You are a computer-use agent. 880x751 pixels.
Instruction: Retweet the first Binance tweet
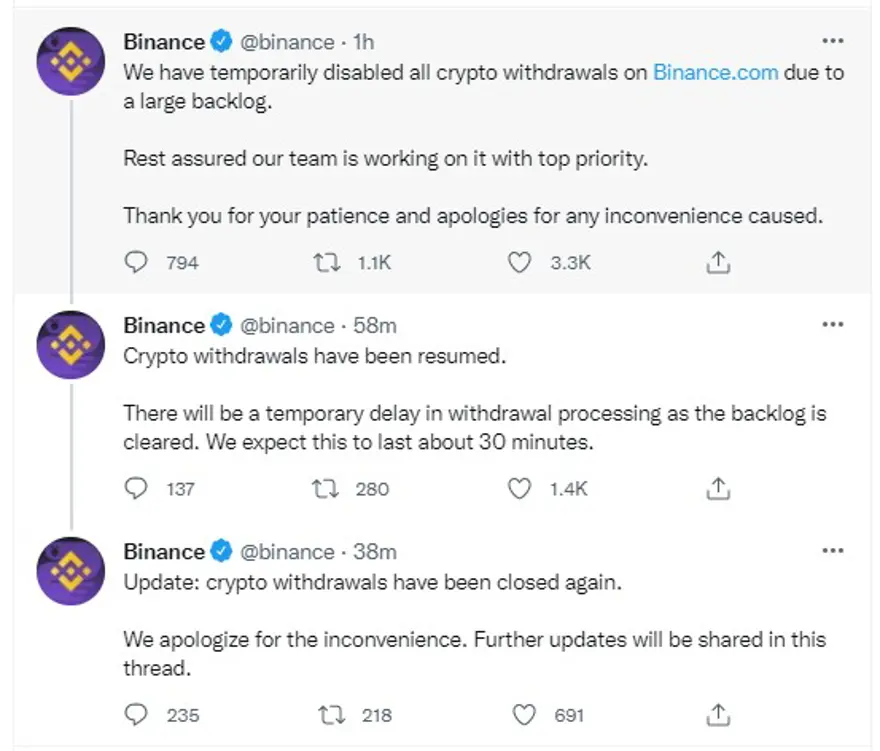pyautogui.click(x=326, y=262)
